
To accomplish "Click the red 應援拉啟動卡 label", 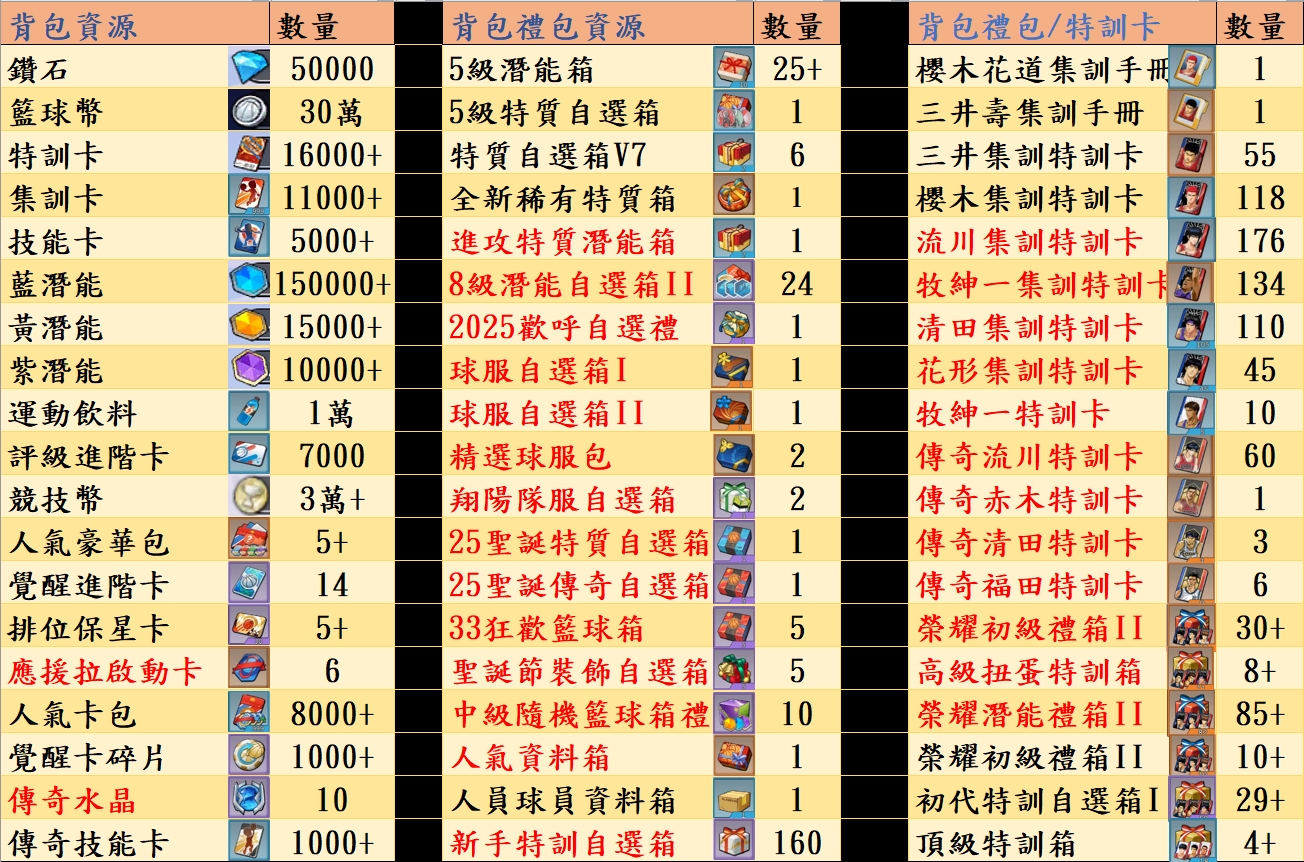I will [104, 671].
